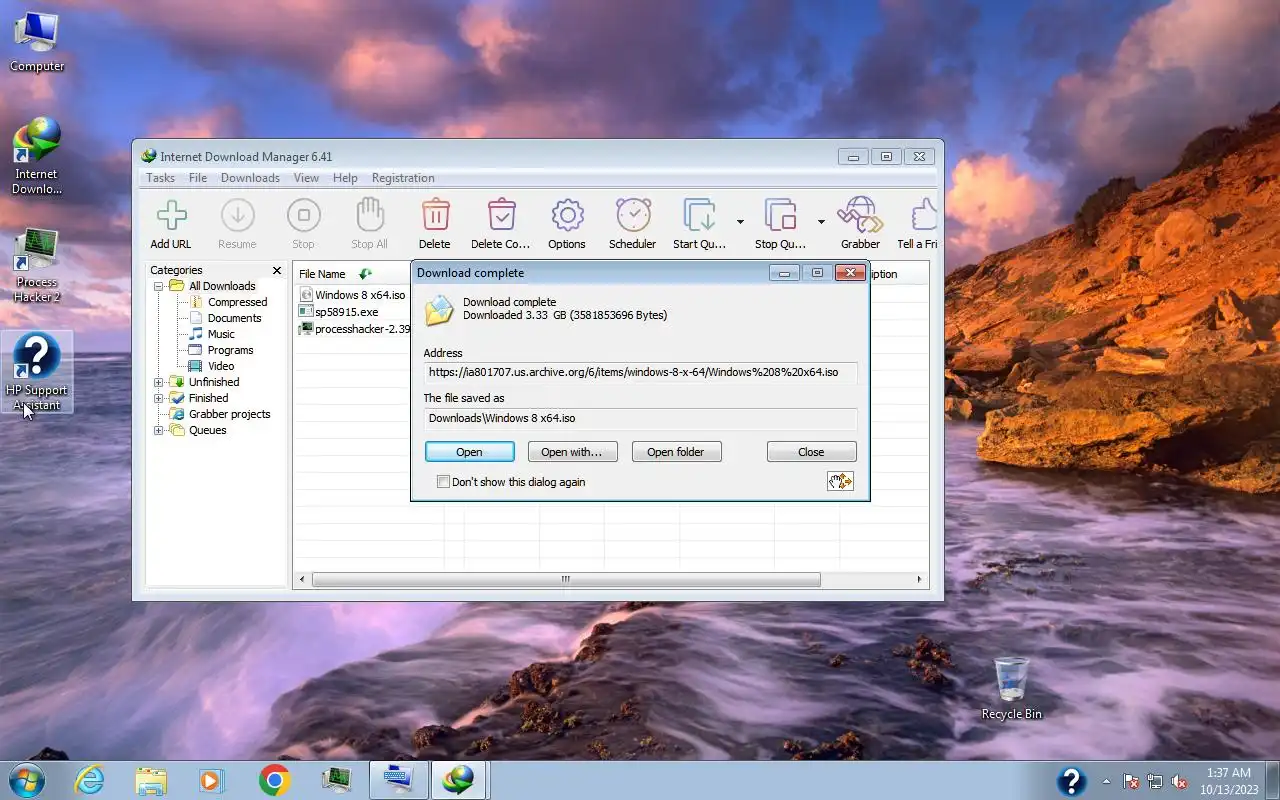Image resolution: width=1280 pixels, height=800 pixels.
Task: Expand the Unfinished category node
Action: (158, 382)
